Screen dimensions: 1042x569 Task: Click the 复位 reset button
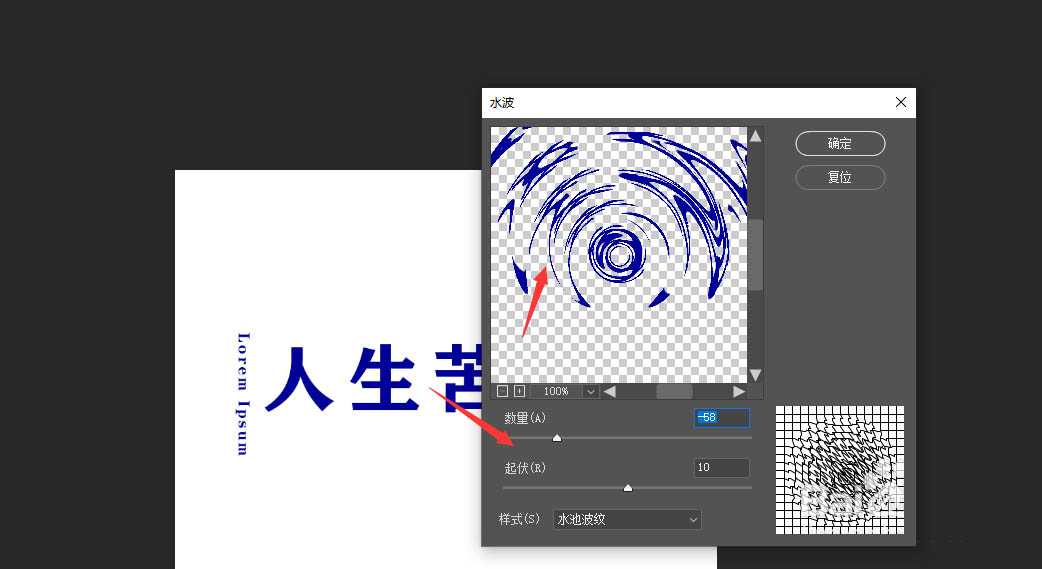point(840,177)
